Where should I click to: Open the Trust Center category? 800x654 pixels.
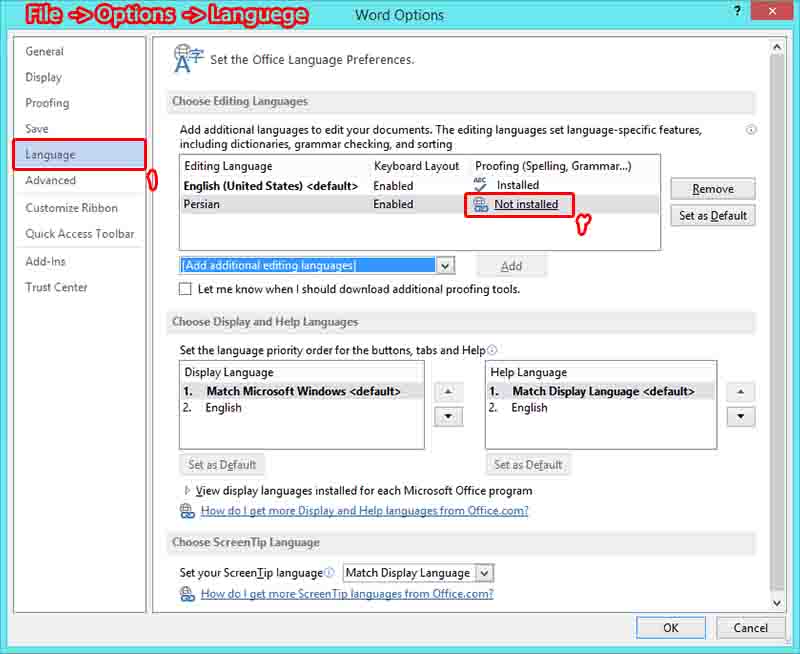[57, 287]
